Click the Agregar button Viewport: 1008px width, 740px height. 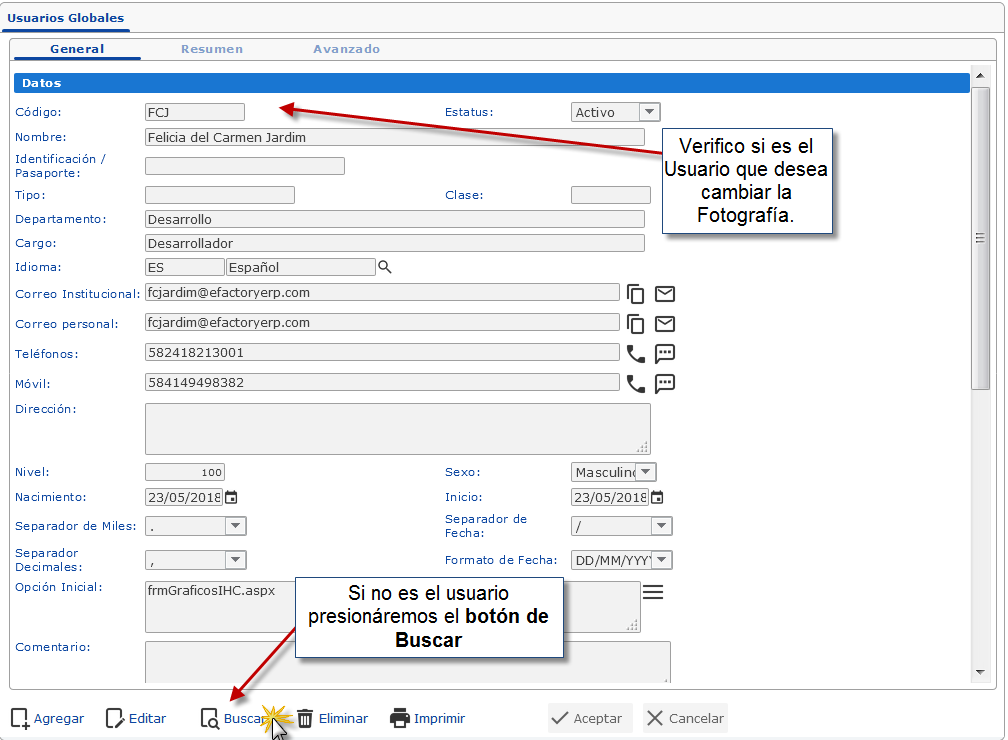tap(47, 718)
